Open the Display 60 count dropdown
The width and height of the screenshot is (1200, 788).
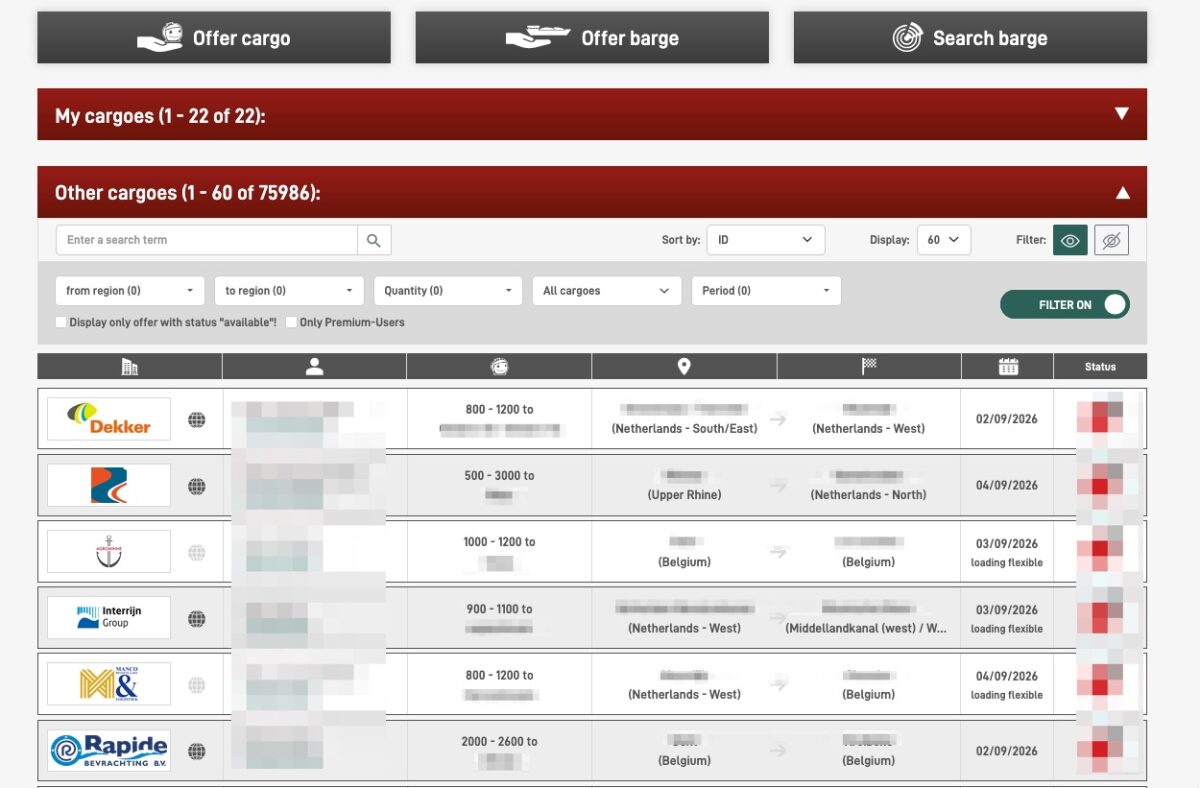pyautogui.click(x=943, y=240)
